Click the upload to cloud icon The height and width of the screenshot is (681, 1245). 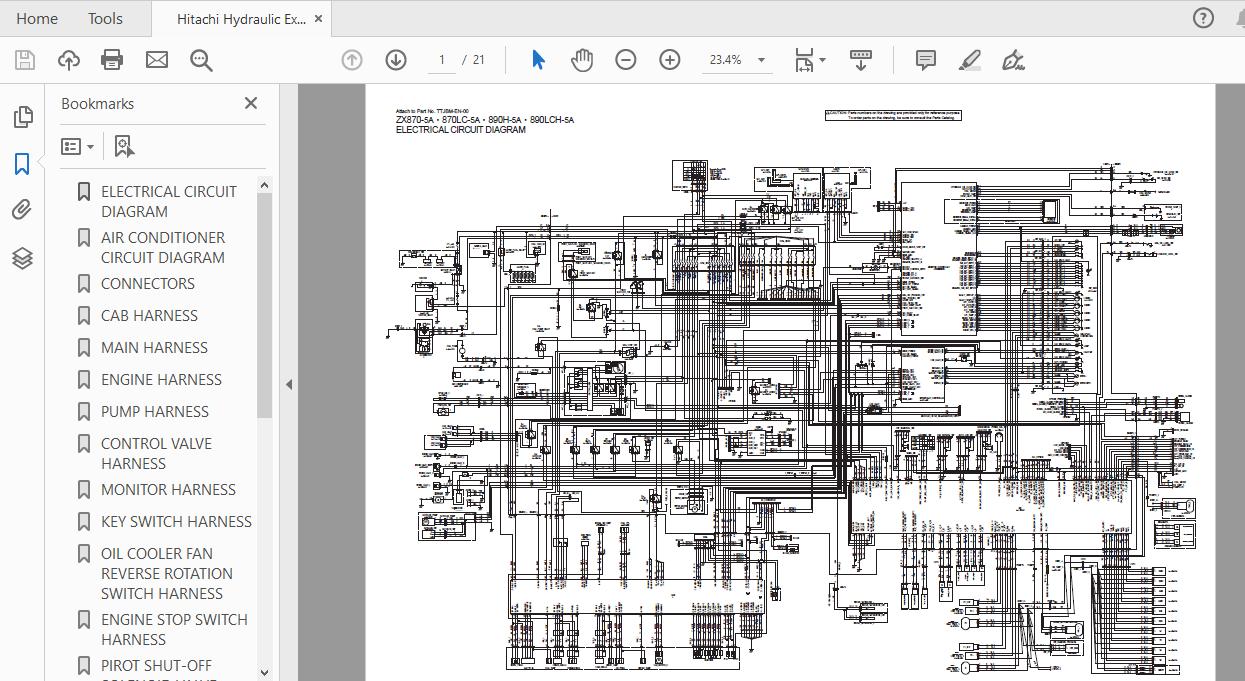pyautogui.click(x=68, y=60)
